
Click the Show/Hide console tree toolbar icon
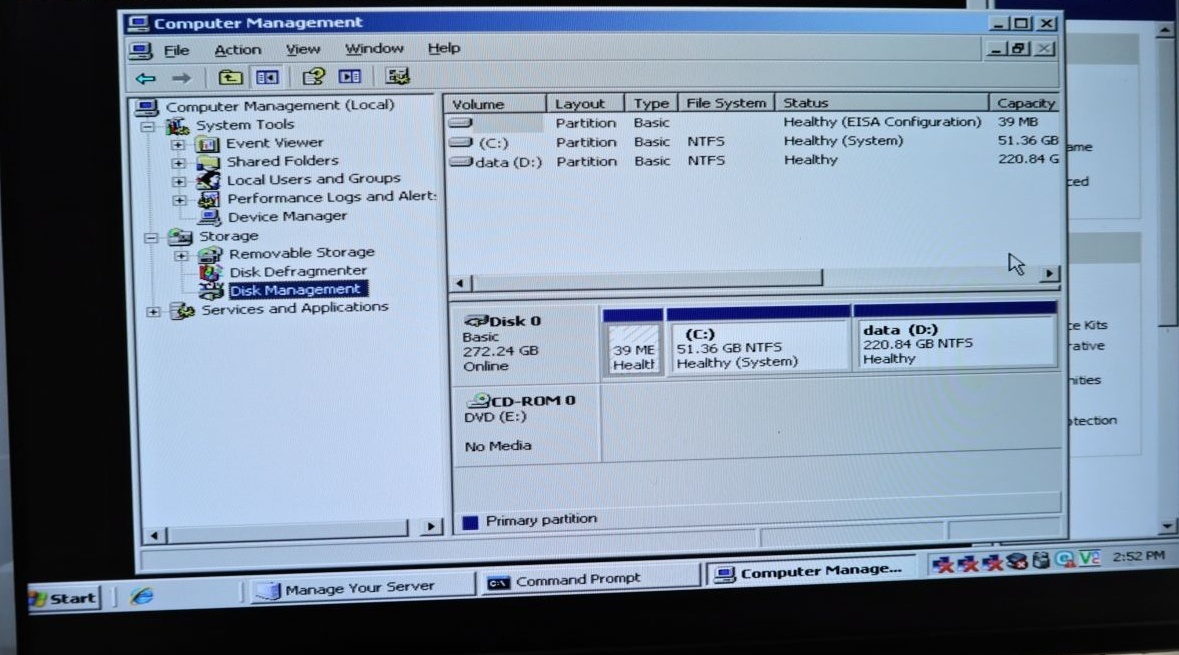tap(266, 76)
